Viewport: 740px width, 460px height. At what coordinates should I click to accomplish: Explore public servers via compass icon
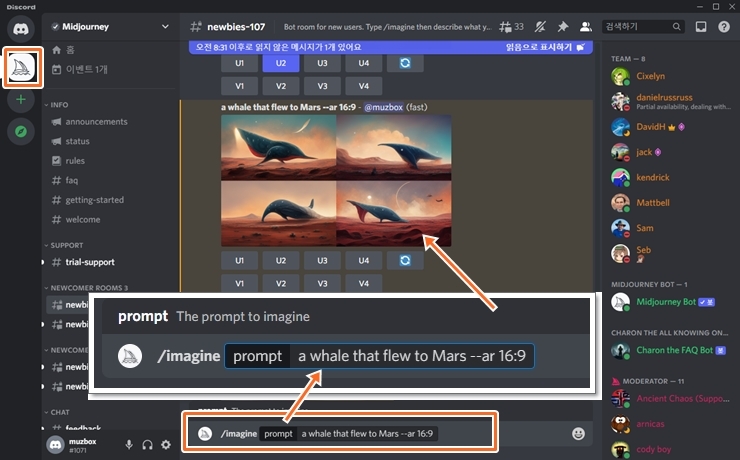[20, 132]
